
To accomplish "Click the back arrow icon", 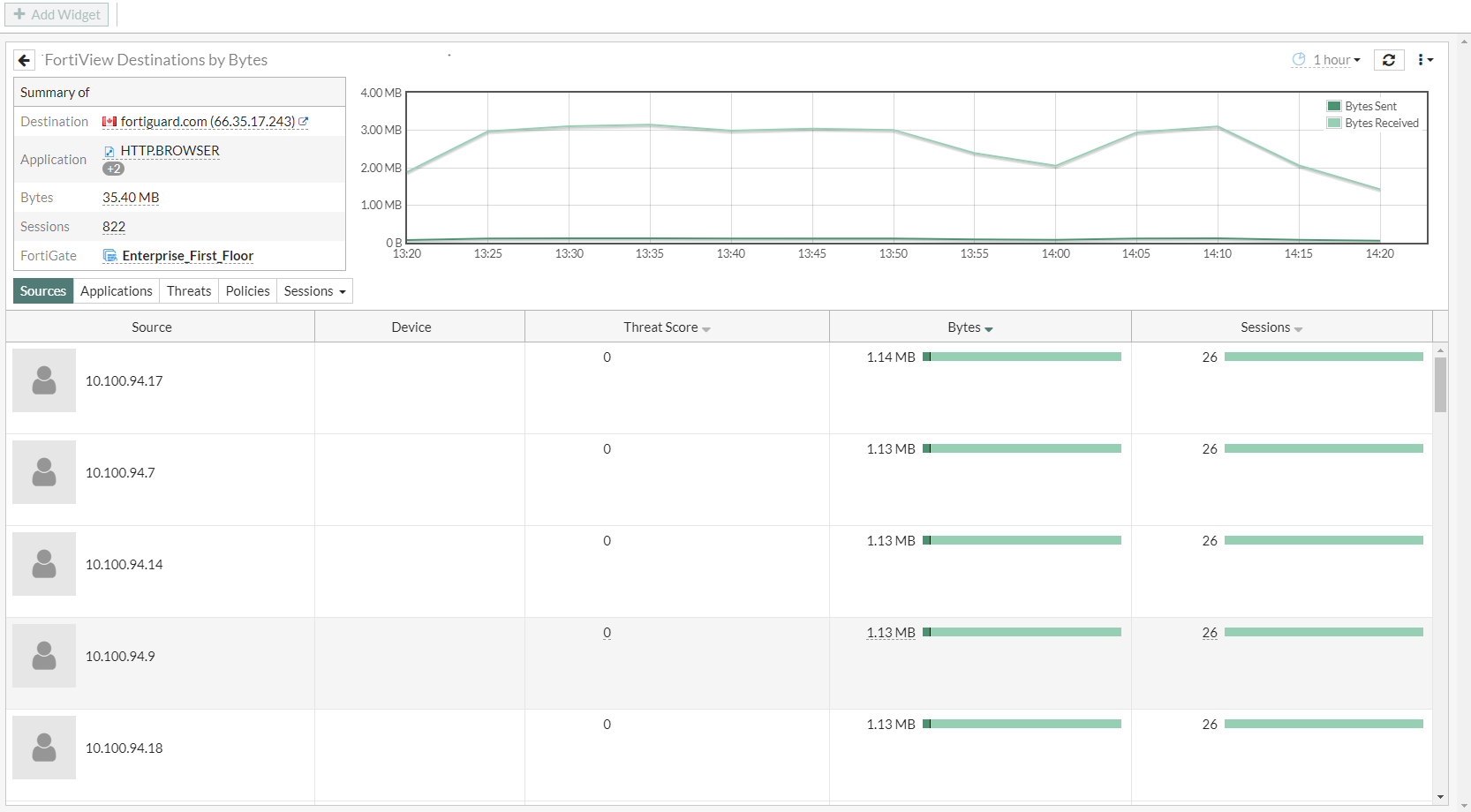I will [x=24, y=60].
